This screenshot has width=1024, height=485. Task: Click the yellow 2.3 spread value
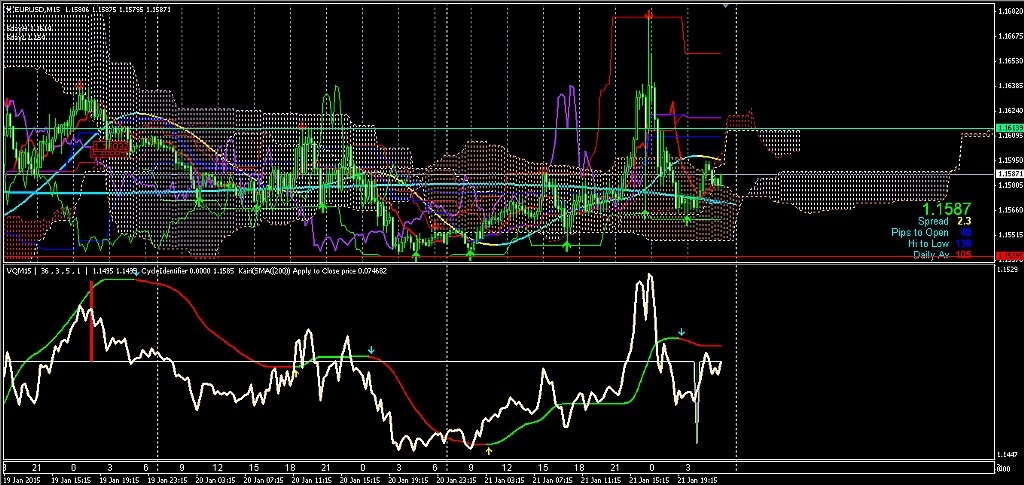pyautogui.click(x=964, y=221)
